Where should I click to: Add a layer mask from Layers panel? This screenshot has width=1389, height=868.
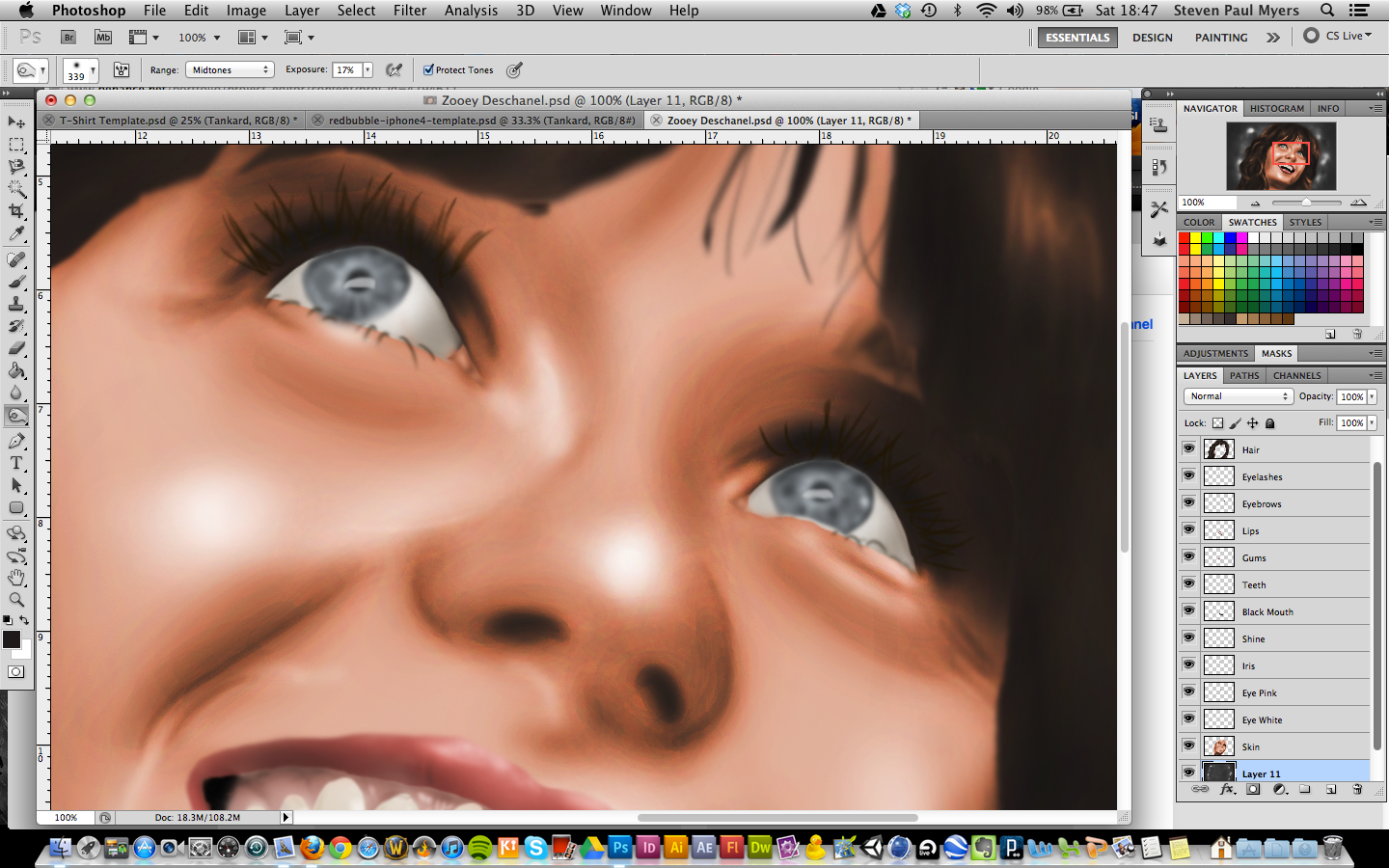click(1253, 789)
